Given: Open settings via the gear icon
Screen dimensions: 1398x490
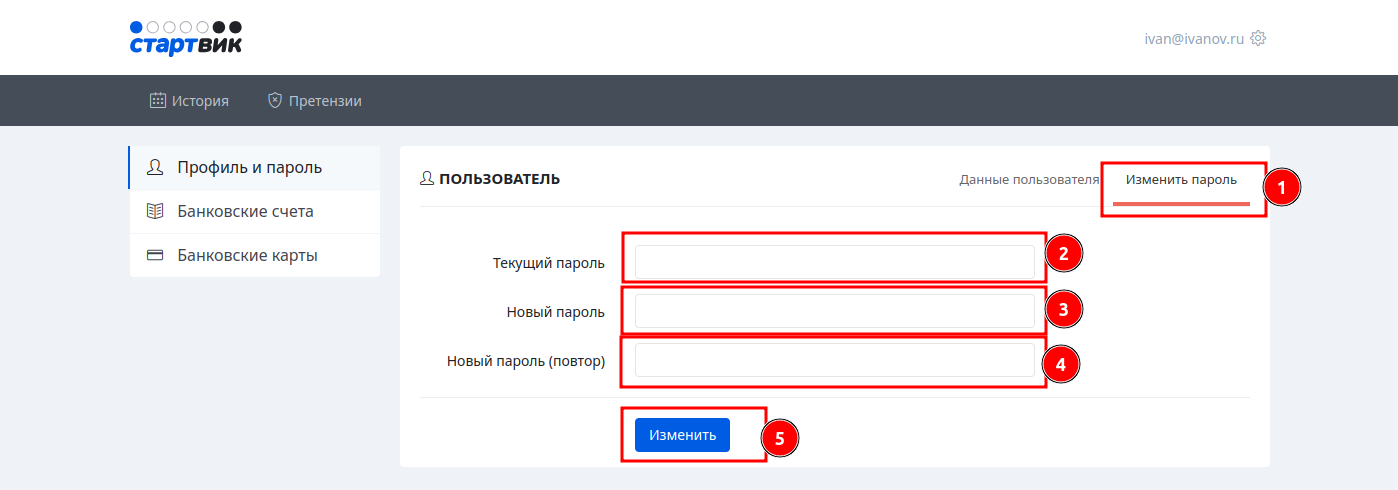Looking at the screenshot, I should 1258,39.
